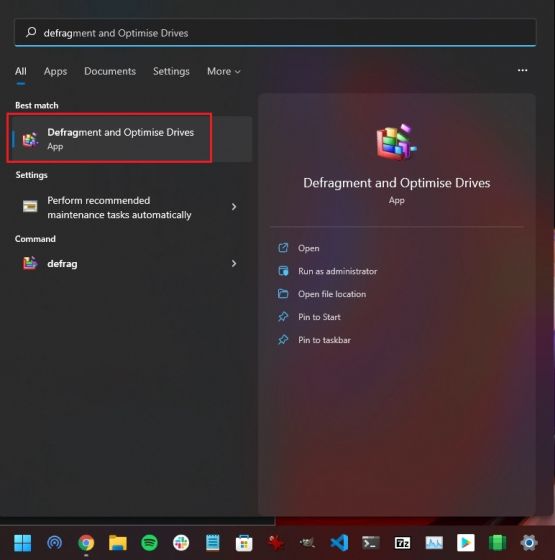Choose Open file location
Viewport: 555px width, 560px height.
point(332,294)
